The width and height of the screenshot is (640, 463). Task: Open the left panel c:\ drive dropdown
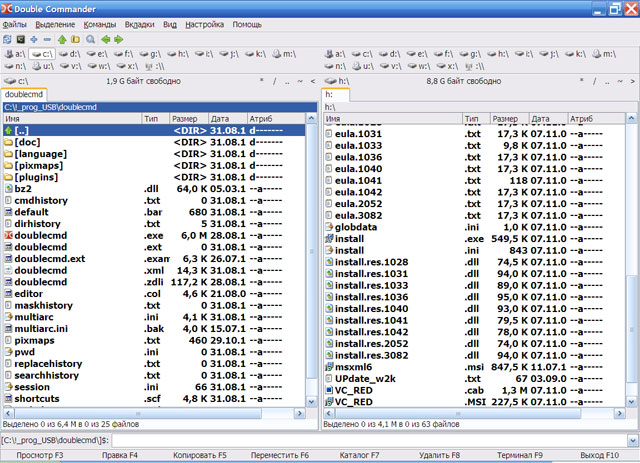(18, 80)
